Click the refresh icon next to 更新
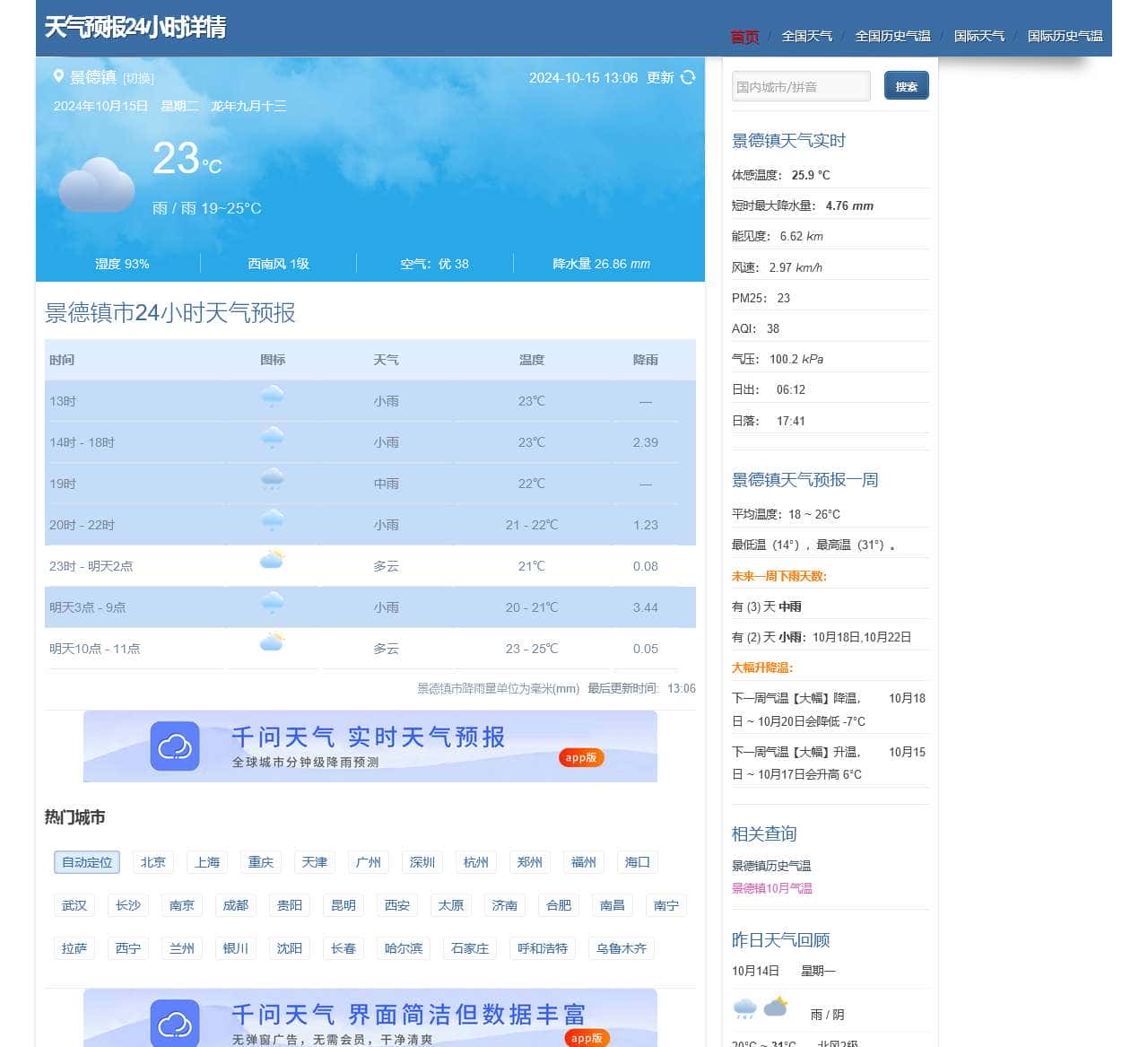Image resolution: width=1148 pixels, height=1047 pixels. (x=687, y=78)
